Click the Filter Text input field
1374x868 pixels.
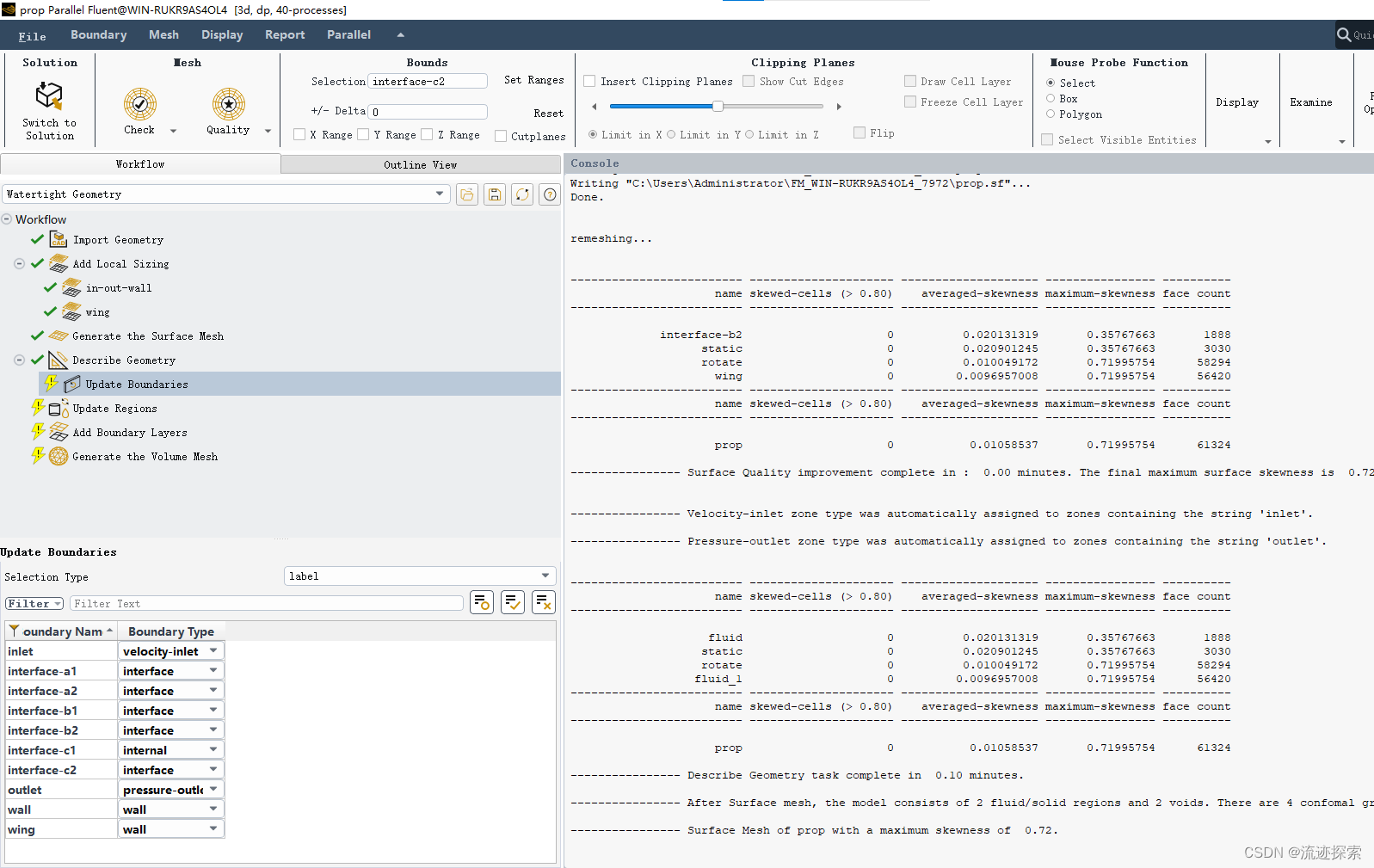click(267, 604)
